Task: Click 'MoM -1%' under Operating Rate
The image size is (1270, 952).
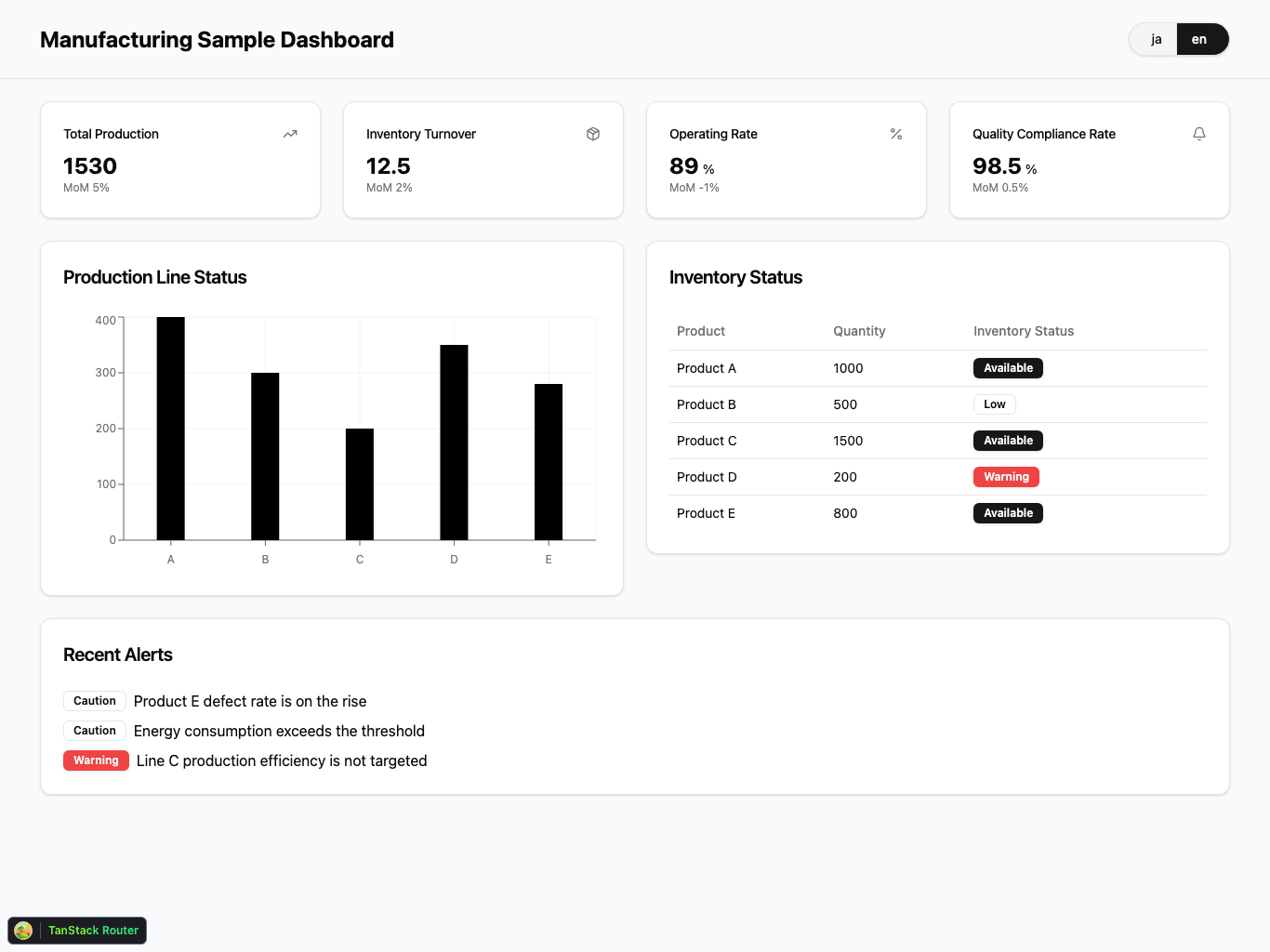Action: point(695,188)
